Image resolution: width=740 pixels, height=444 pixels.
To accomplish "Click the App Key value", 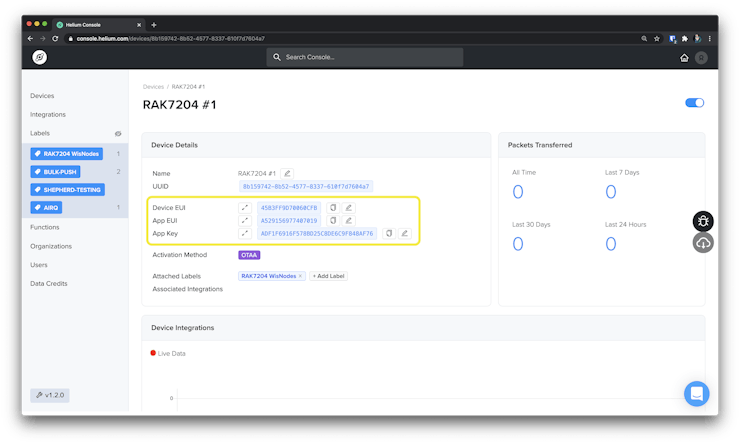I will (317, 234).
